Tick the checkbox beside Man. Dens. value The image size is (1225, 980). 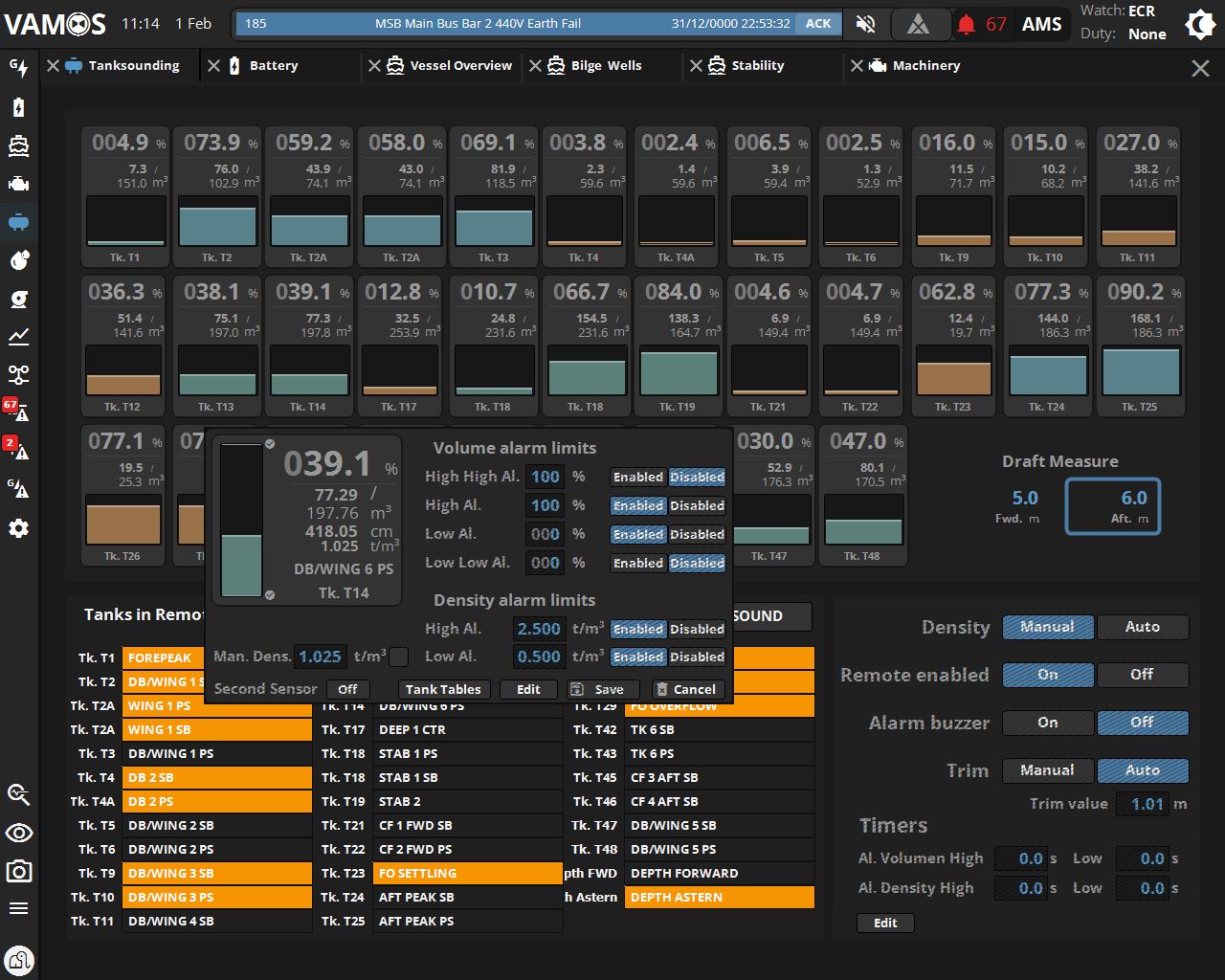pos(399,657)
